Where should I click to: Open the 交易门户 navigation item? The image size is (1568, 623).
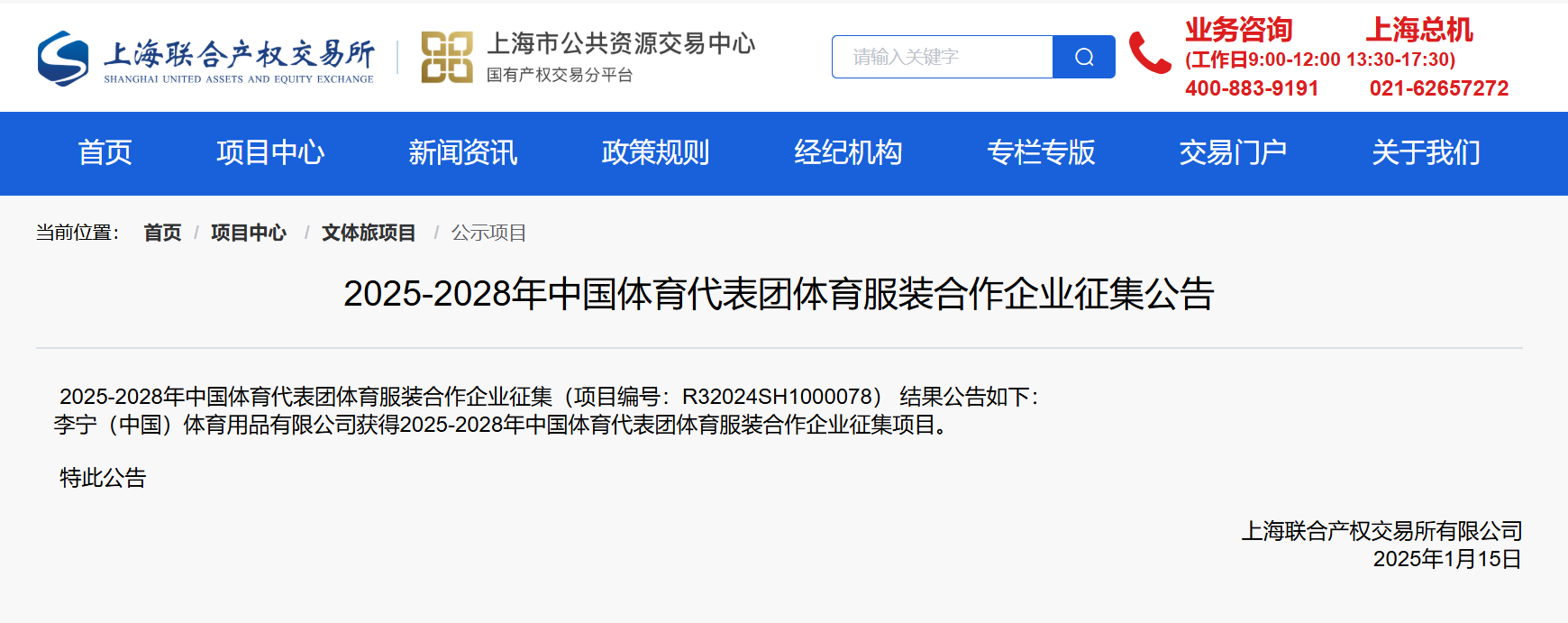click(1233, 153)
